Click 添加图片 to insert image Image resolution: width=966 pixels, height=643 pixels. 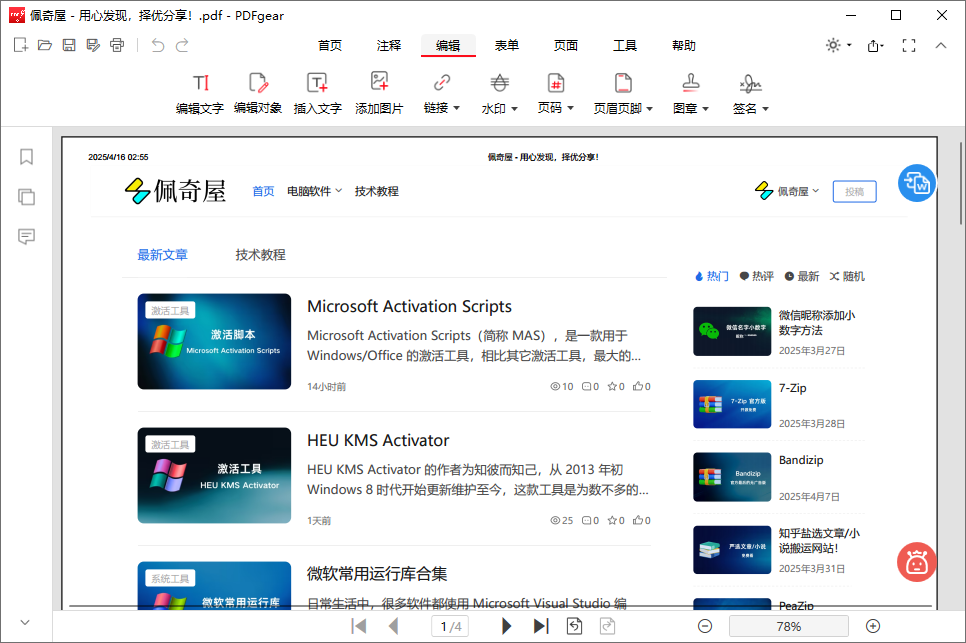379,94
